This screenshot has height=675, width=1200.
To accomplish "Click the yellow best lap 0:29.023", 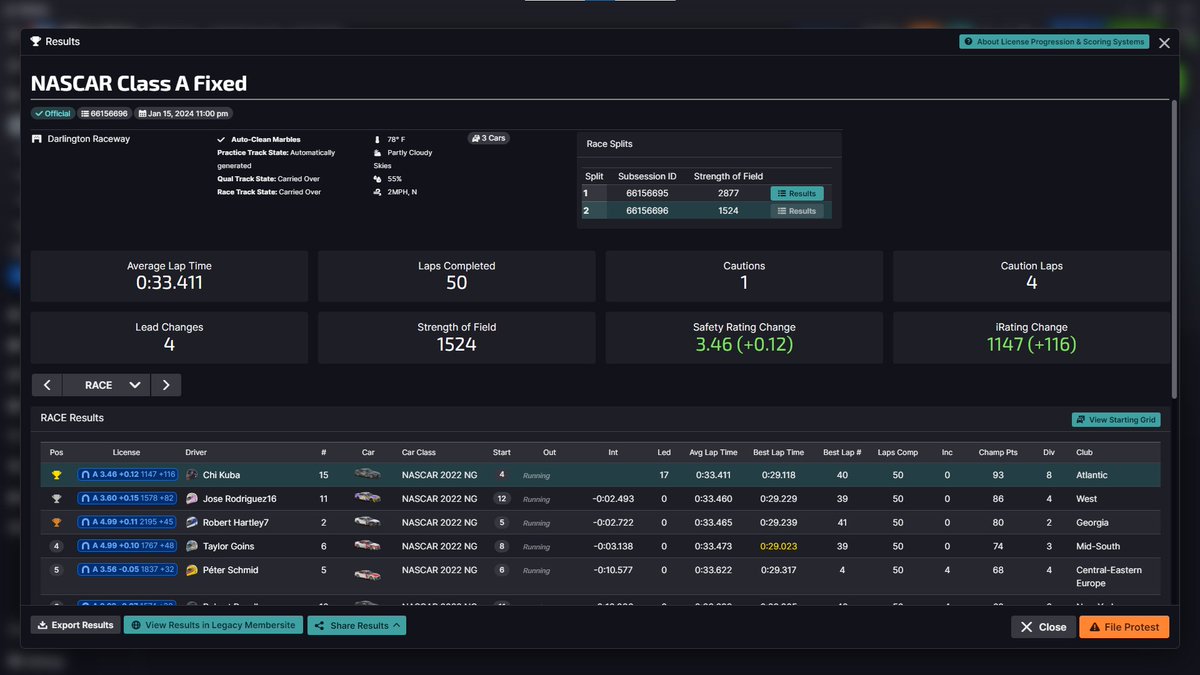I will [x=778, y=546].
